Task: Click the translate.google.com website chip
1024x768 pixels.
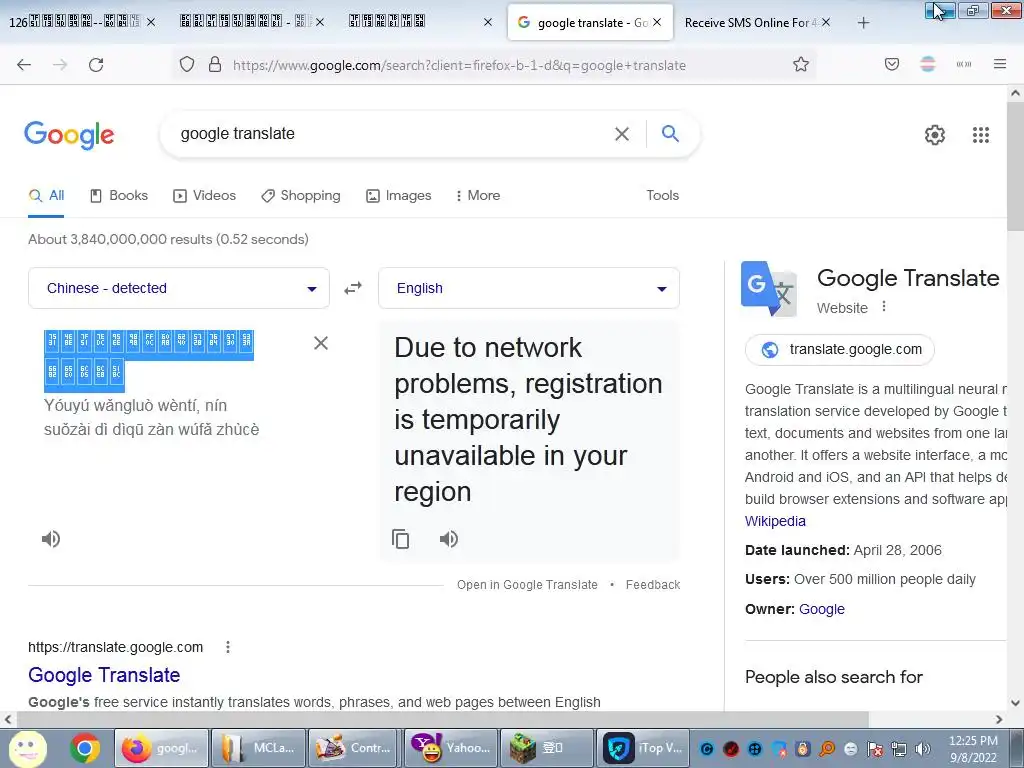Action: (x=840, y=349)
